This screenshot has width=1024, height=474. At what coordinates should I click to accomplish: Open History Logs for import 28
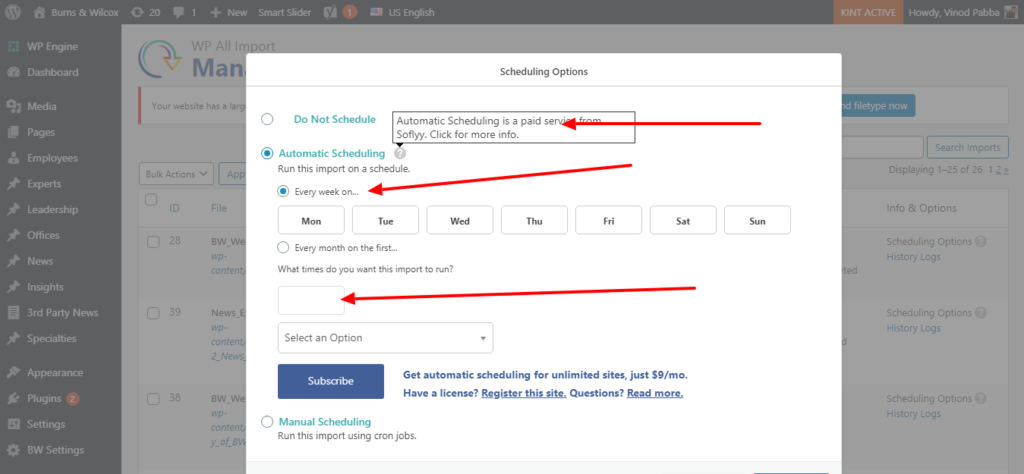pos(913,257)
